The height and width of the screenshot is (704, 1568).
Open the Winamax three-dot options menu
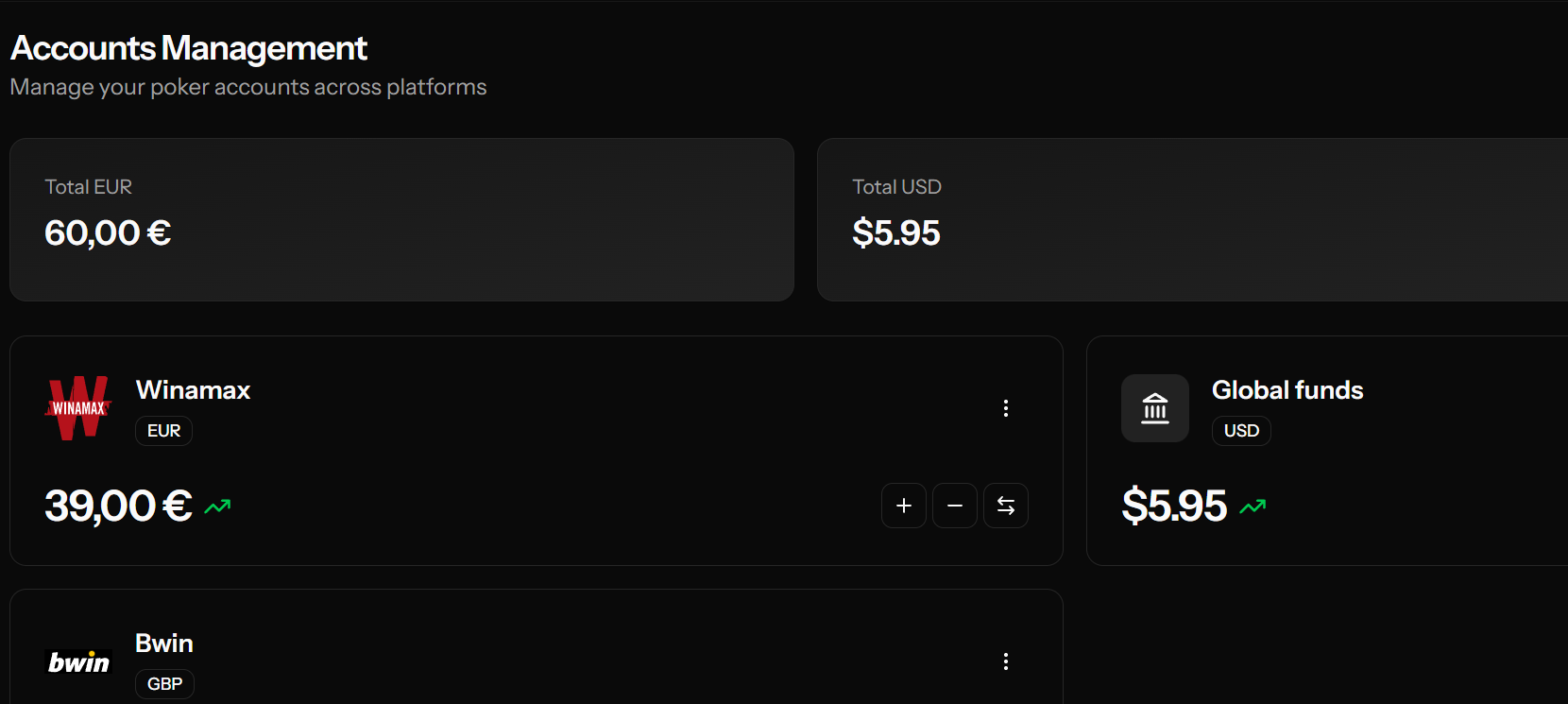tap(1006, 408)
